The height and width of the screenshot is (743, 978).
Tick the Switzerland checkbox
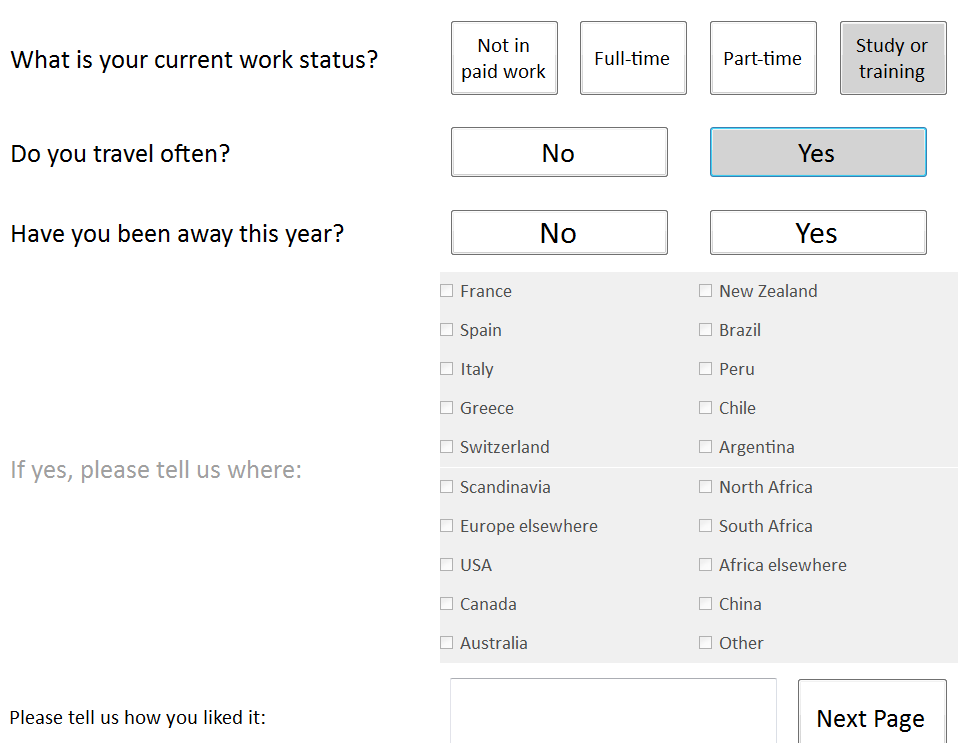(447, 447)
